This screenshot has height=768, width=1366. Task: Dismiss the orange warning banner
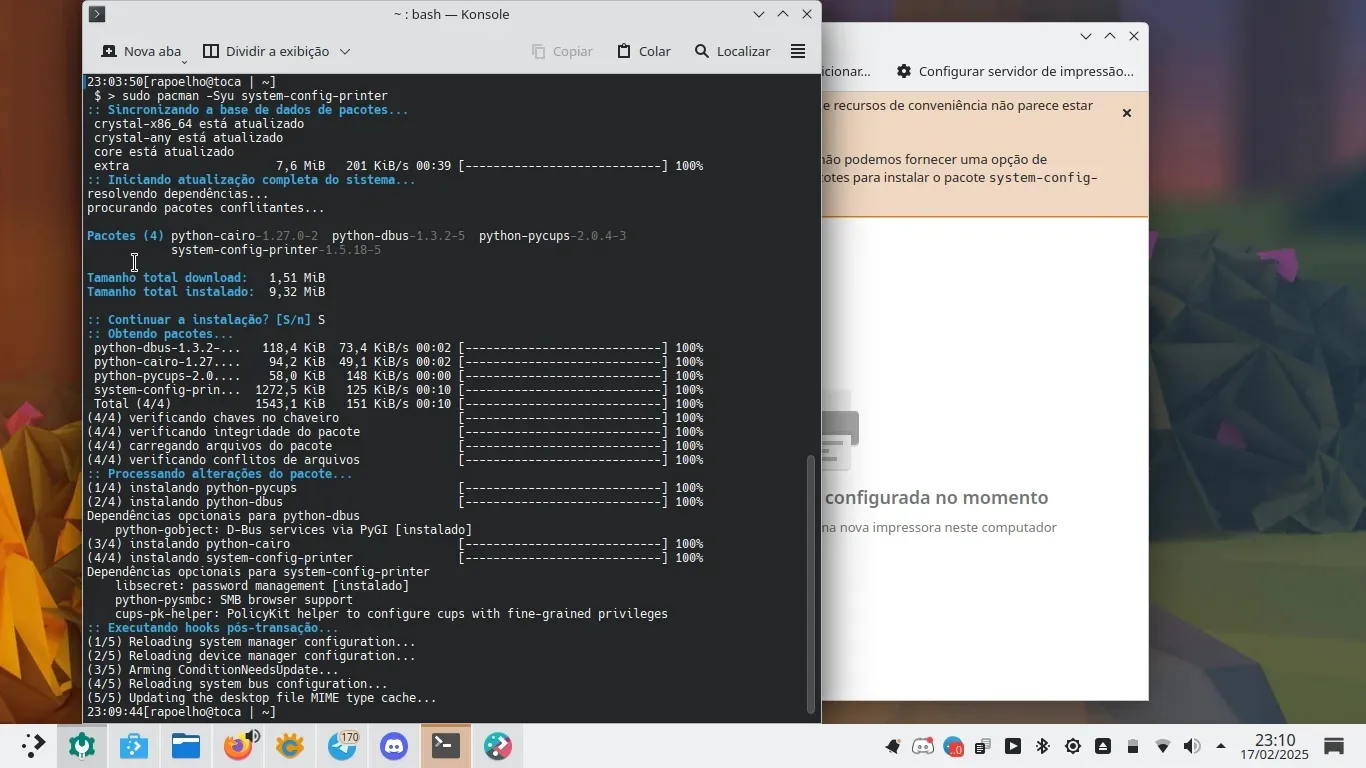pos(1126,113)
